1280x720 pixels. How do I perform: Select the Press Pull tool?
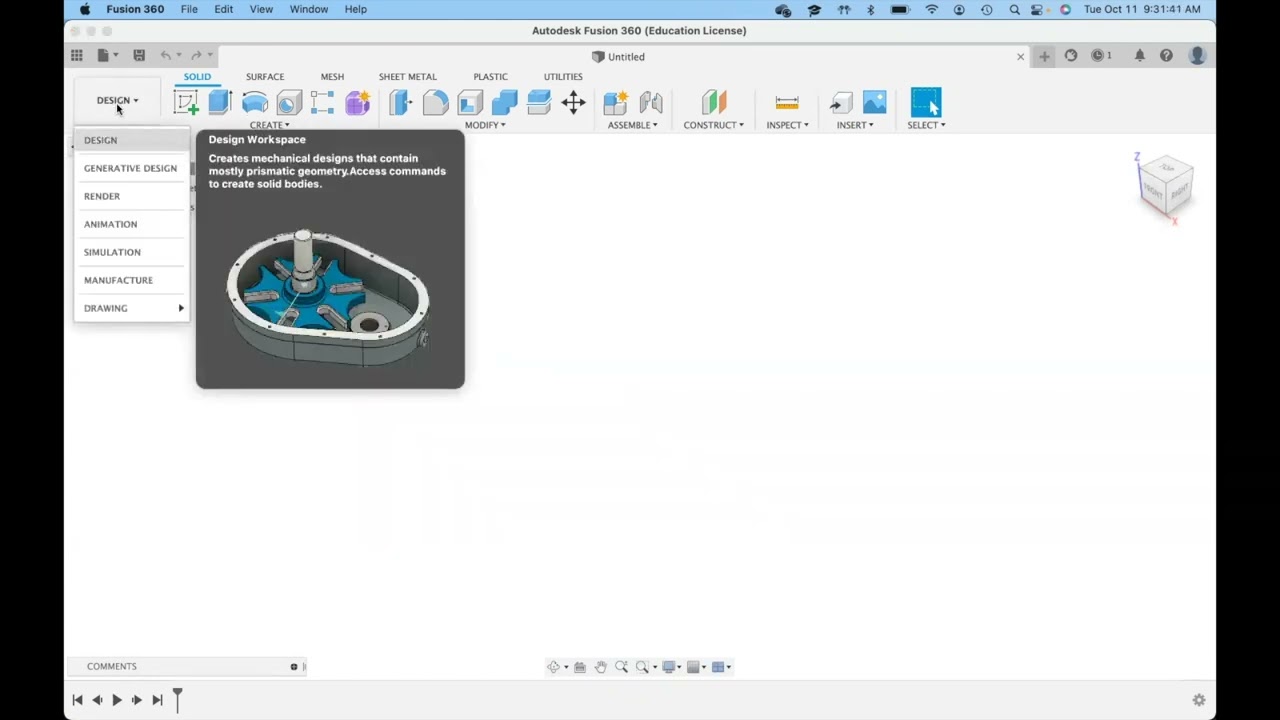[401, 102]
